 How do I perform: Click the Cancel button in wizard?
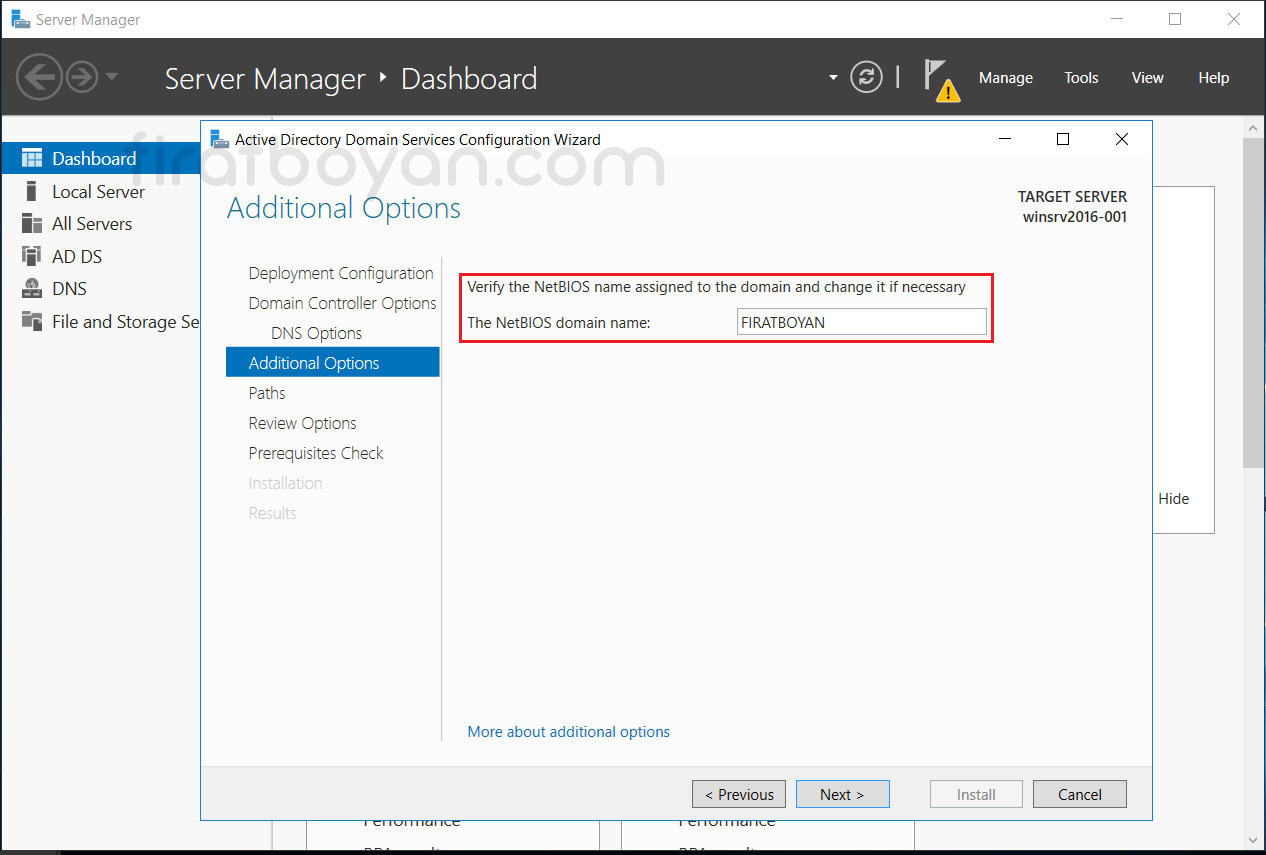[1080, 794]
